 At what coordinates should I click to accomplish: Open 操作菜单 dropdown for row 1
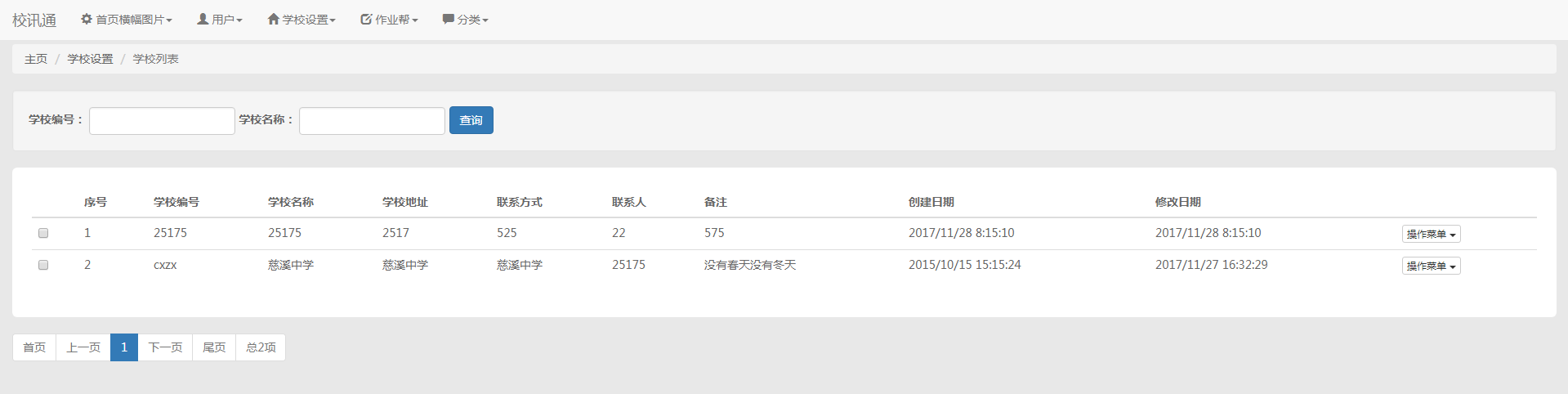click(x=1431, y=234)
